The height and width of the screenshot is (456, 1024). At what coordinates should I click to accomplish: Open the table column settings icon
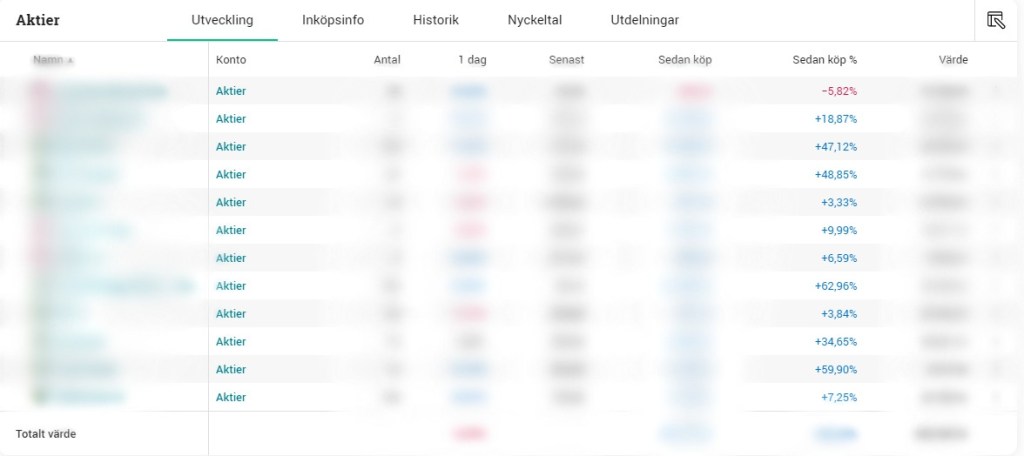click(x=995, y=20)
